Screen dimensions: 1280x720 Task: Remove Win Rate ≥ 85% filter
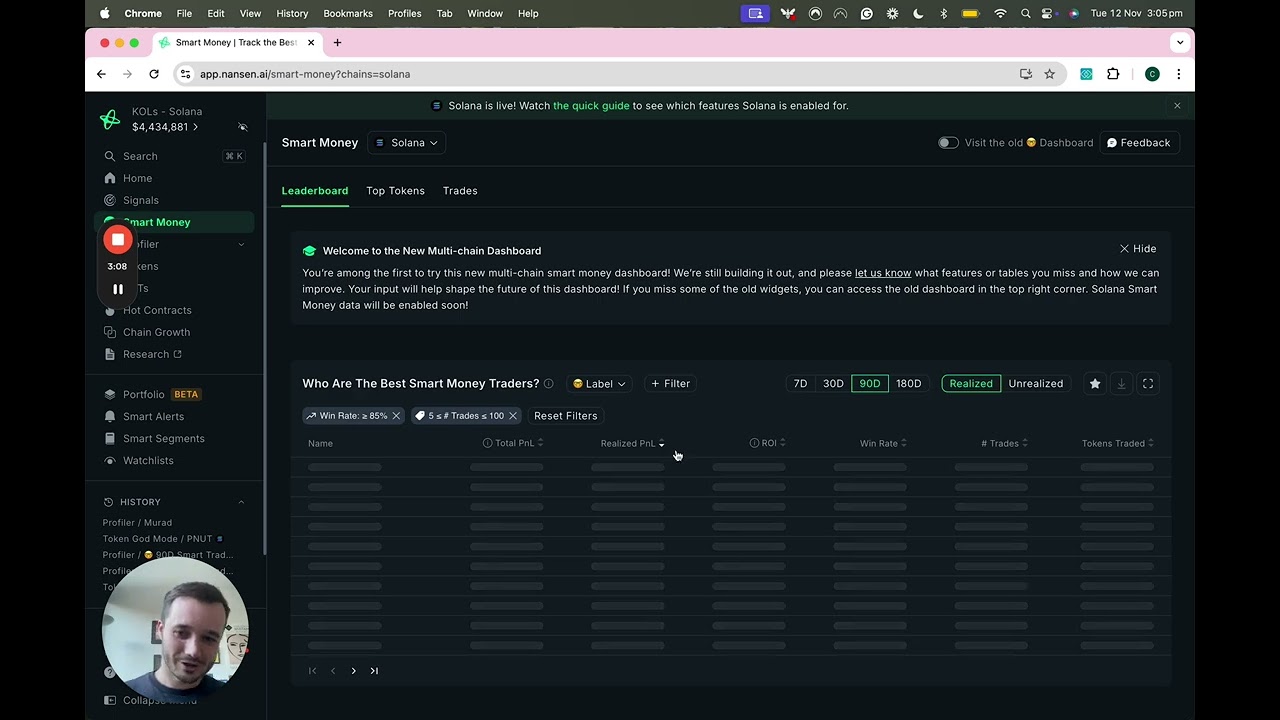pyautogui.click(x=396, y=416)
